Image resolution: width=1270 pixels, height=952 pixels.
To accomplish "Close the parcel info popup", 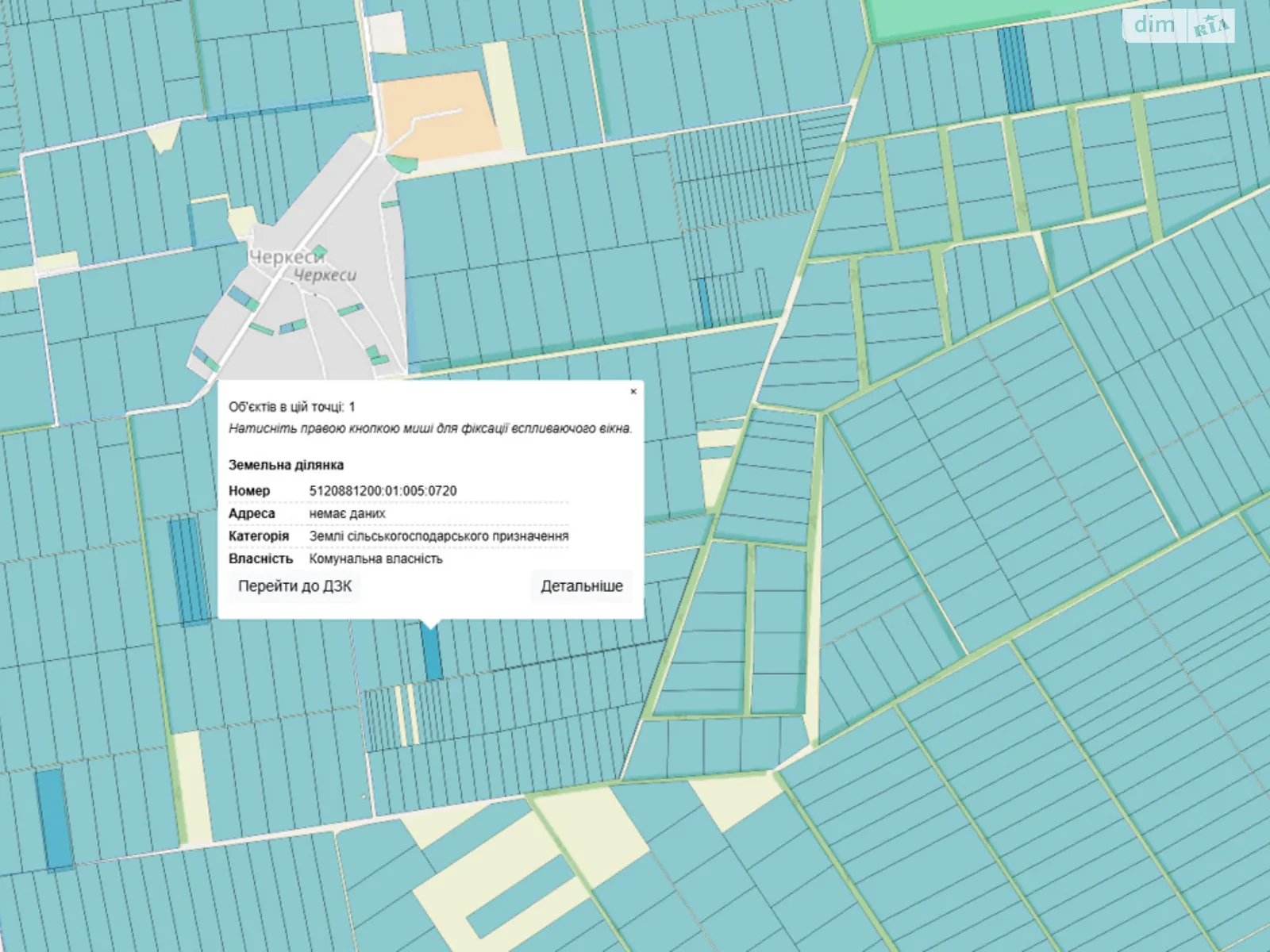I will click(x=633, y=391).
